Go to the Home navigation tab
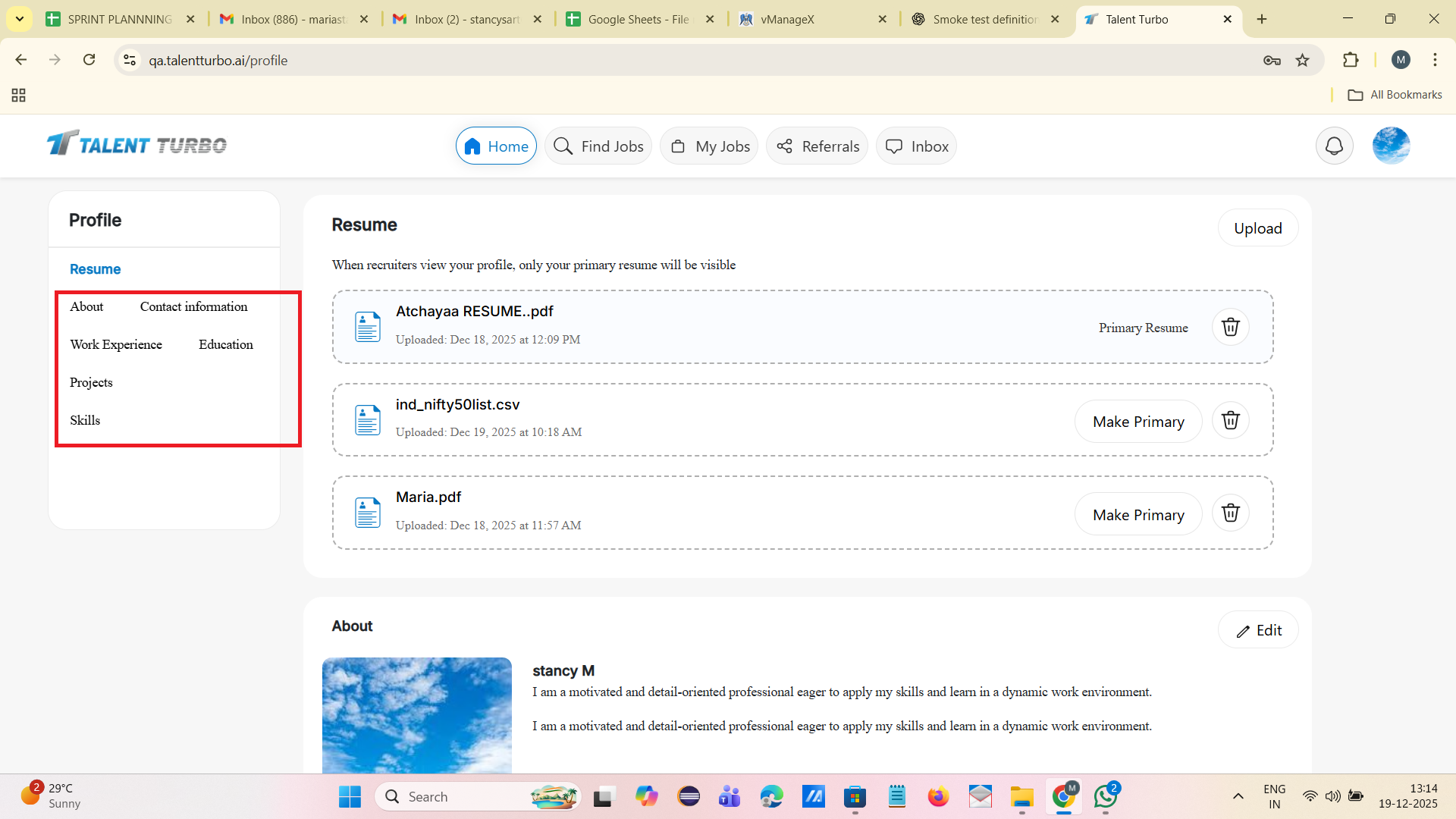Viewport: 1456px width, 819px height. 496,146
